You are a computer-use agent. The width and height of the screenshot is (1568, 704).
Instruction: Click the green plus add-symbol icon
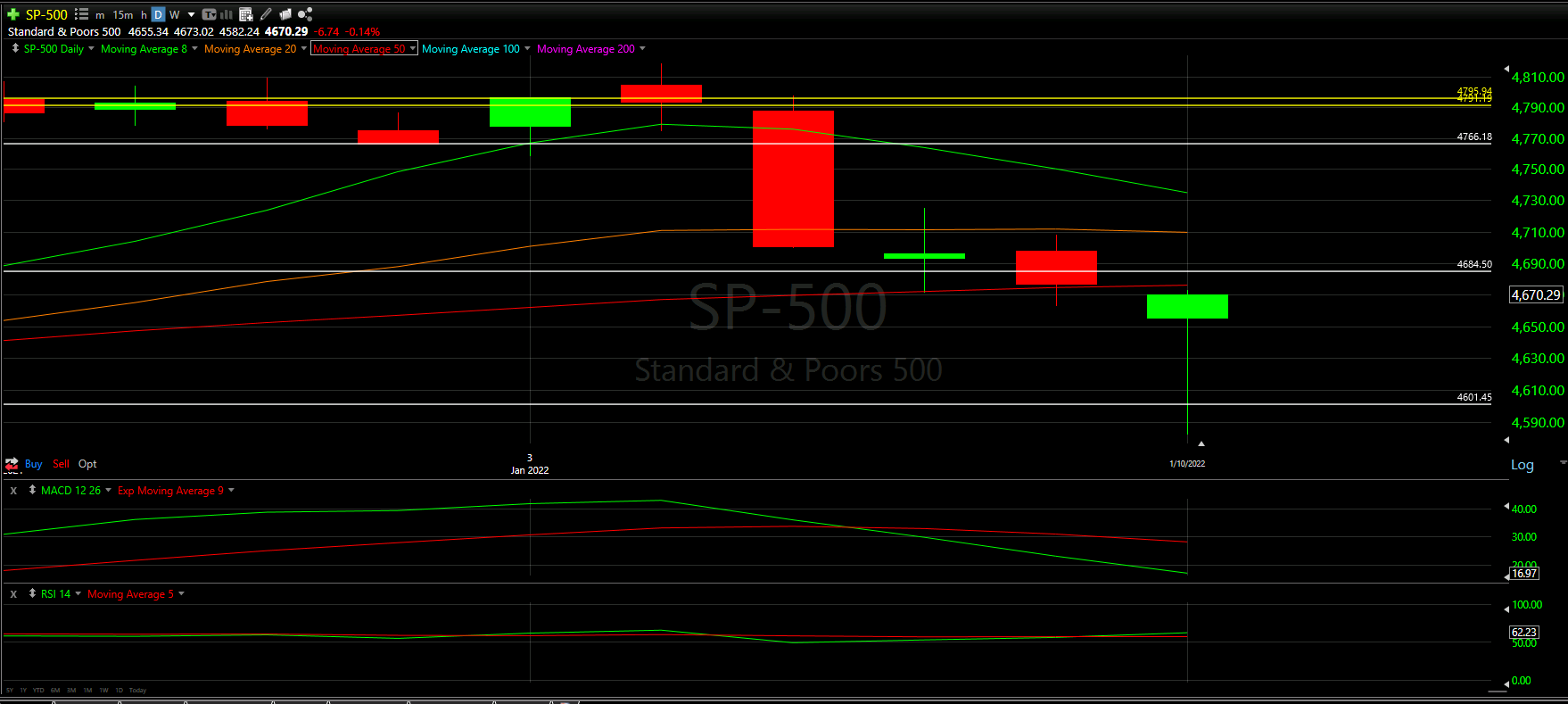pos(13,14)
